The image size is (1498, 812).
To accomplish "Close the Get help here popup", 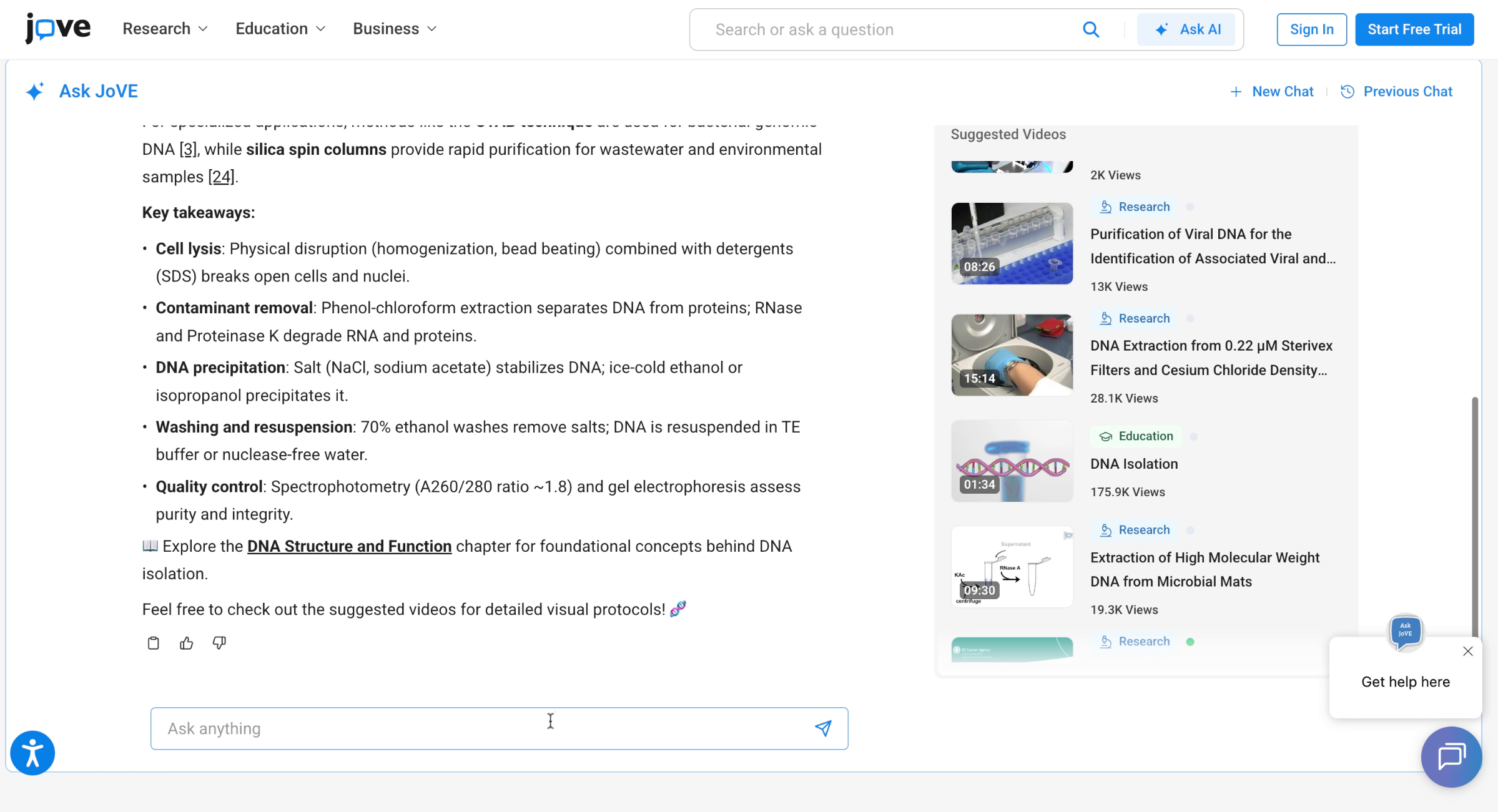I will [x=1467, y=651].
